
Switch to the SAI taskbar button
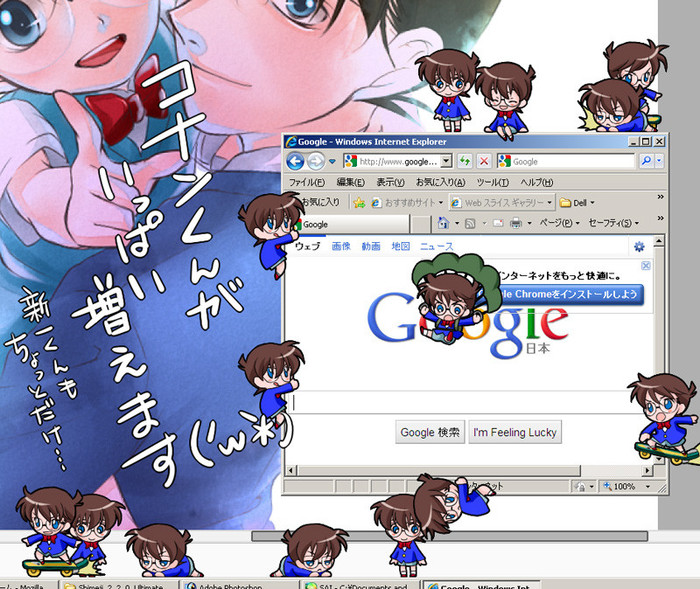click(359, 585)
